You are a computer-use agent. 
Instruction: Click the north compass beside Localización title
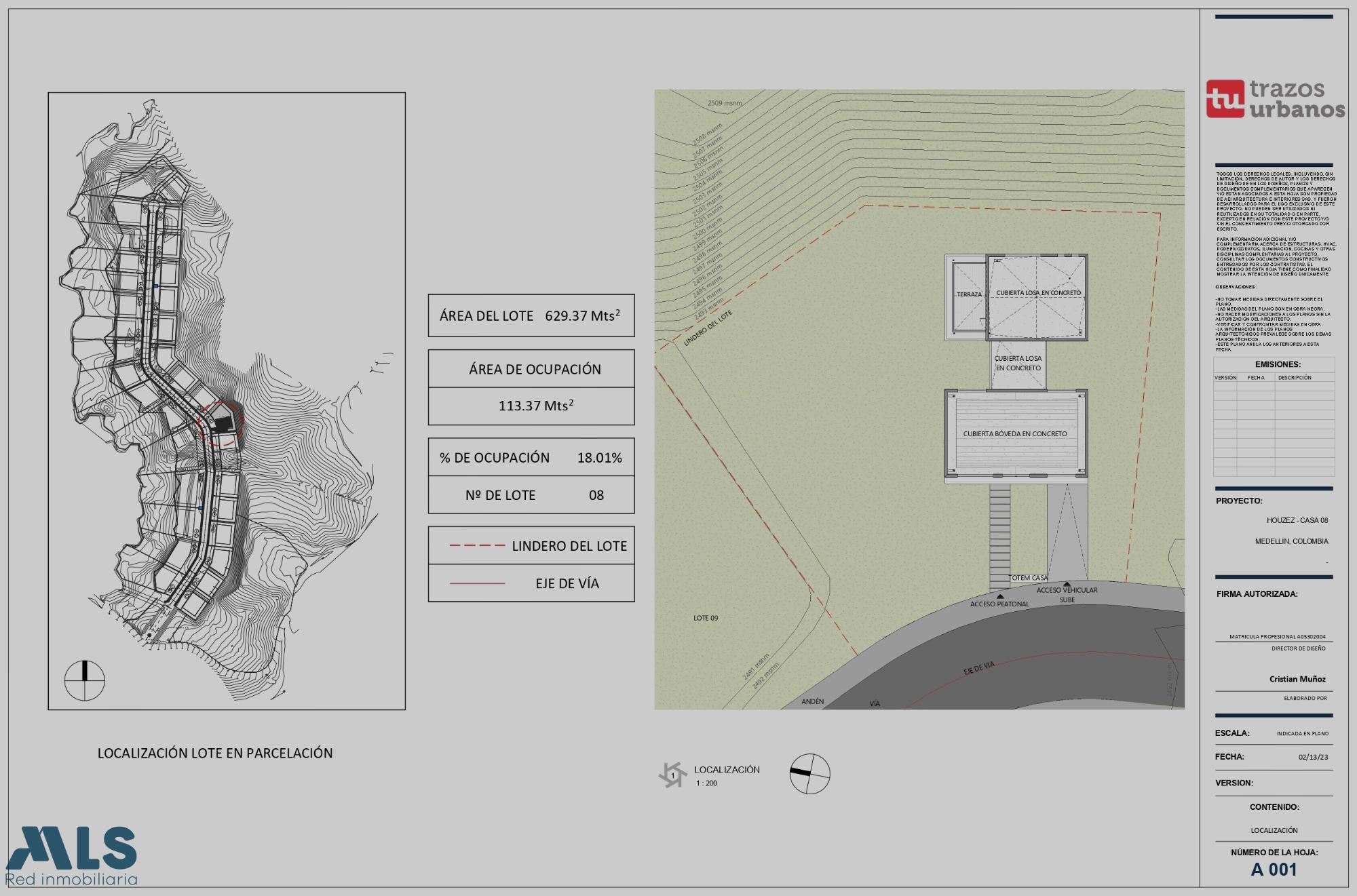pos(809,773)
